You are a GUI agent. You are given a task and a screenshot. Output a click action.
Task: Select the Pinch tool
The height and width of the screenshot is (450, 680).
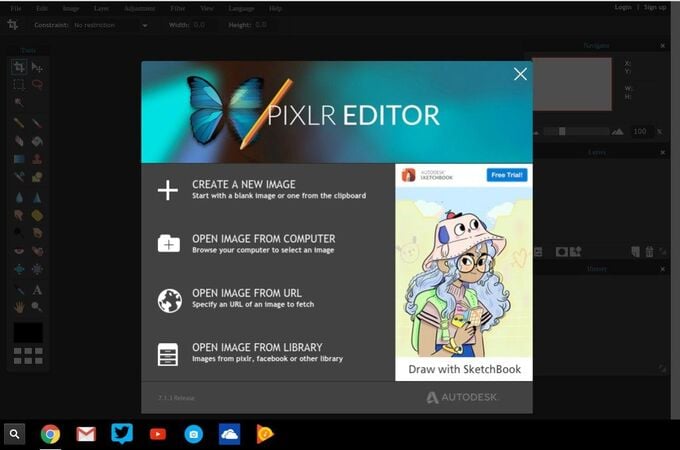click(37, 269)
